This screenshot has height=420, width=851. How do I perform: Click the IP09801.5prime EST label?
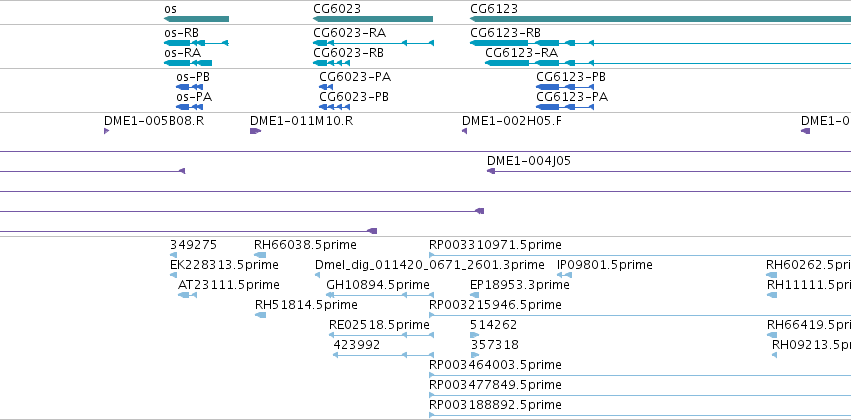[605, 265]
